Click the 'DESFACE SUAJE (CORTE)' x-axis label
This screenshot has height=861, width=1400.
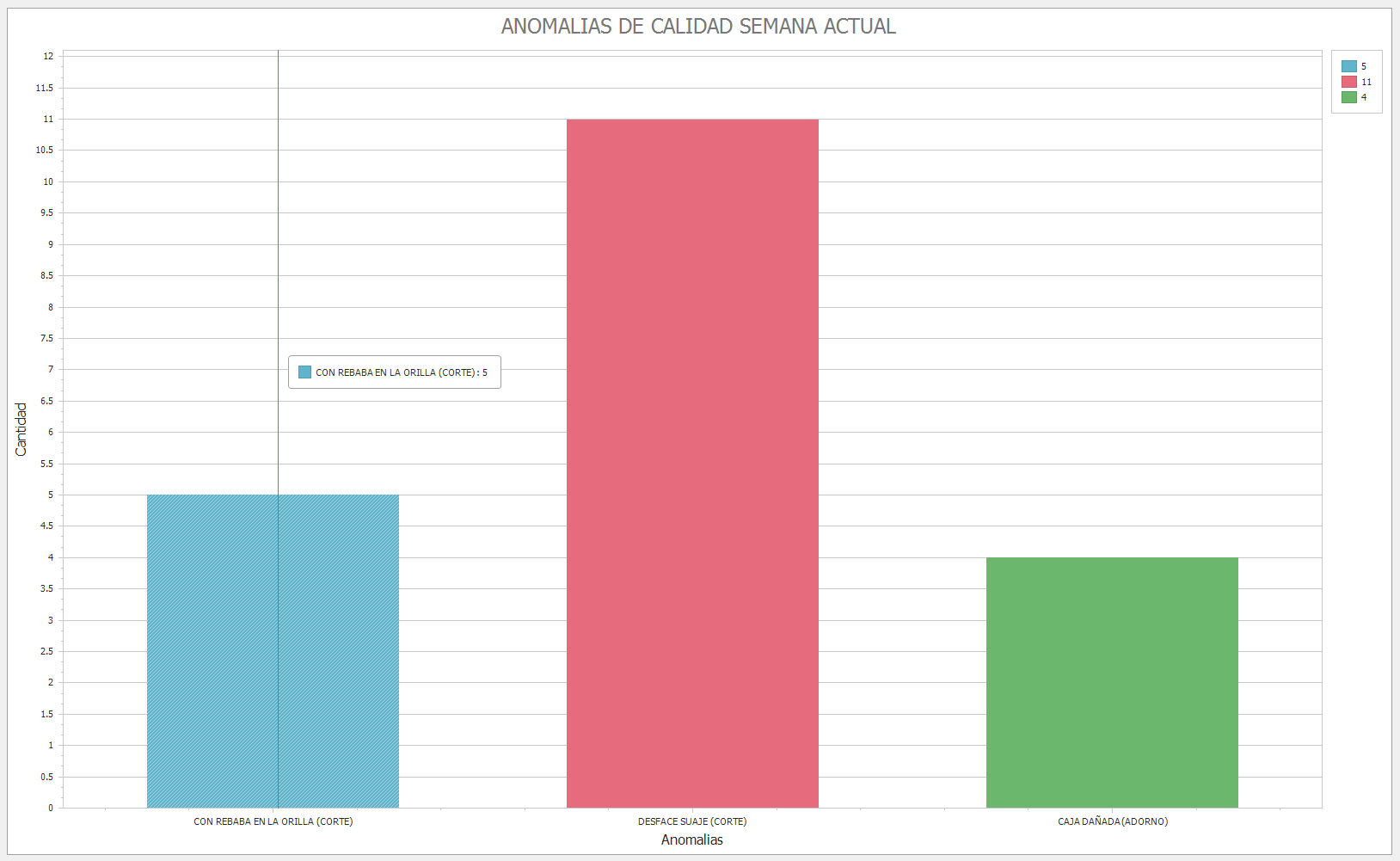(692, 821)
